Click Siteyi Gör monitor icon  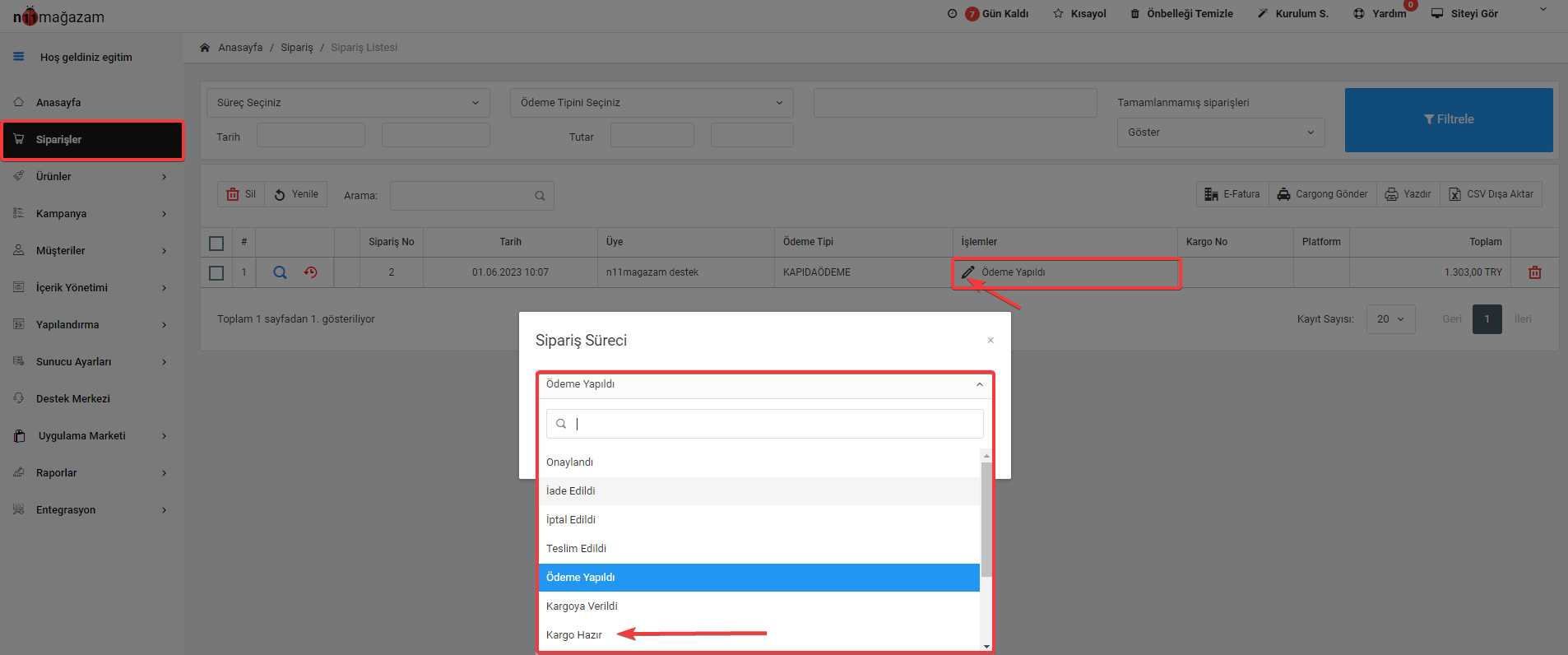pos(1437,14)
